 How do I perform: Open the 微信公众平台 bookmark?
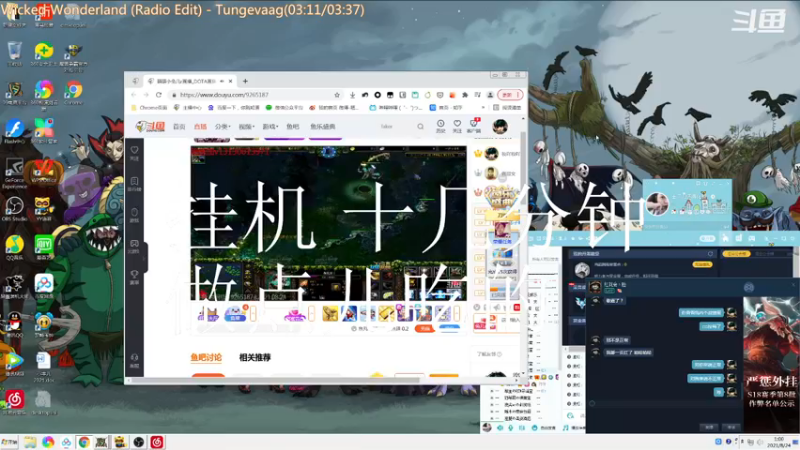(284, 108)
